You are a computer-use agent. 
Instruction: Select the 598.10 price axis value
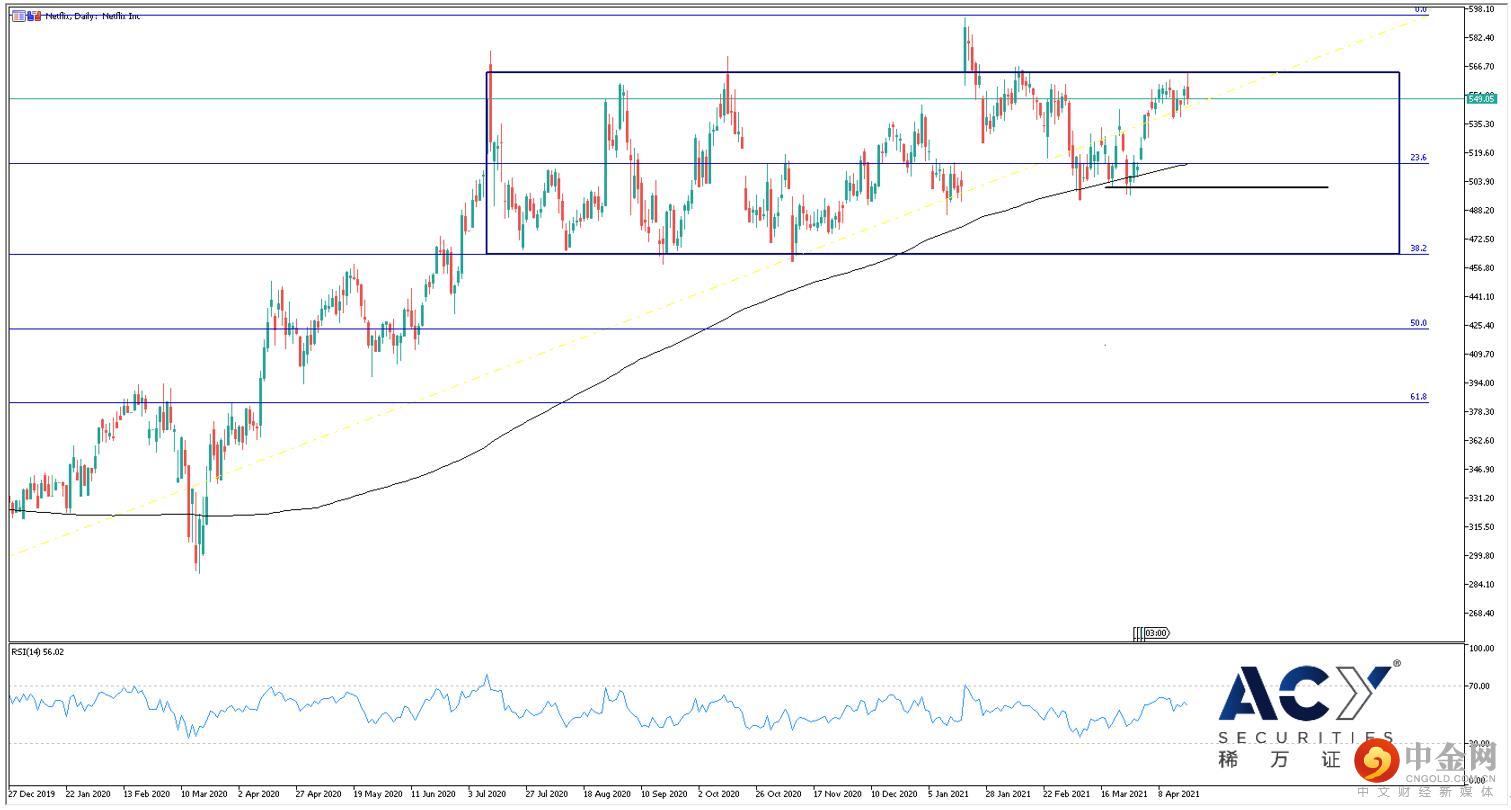1481,9
